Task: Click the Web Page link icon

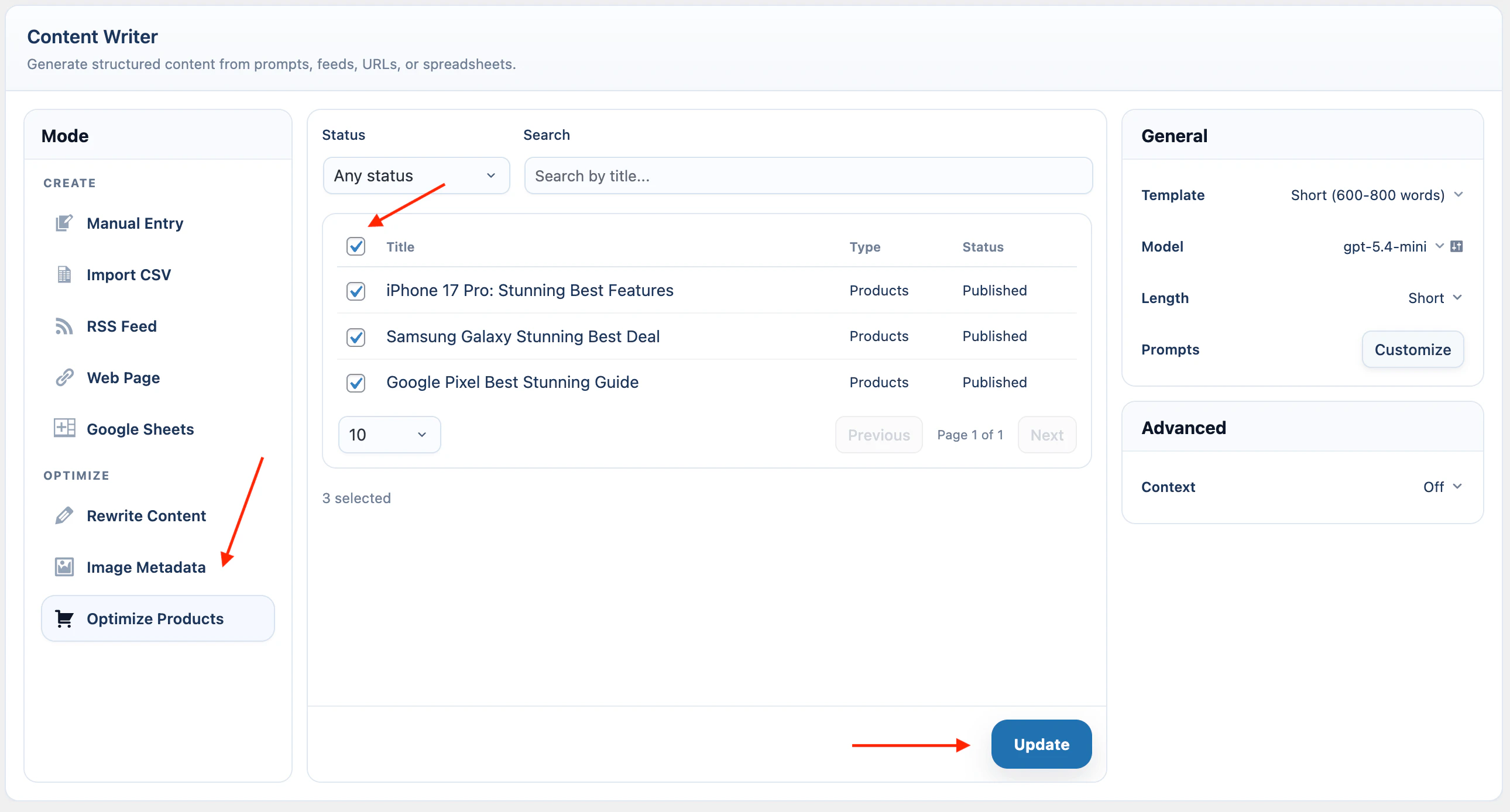Action: pyautogui.click(x=64, y=378)
